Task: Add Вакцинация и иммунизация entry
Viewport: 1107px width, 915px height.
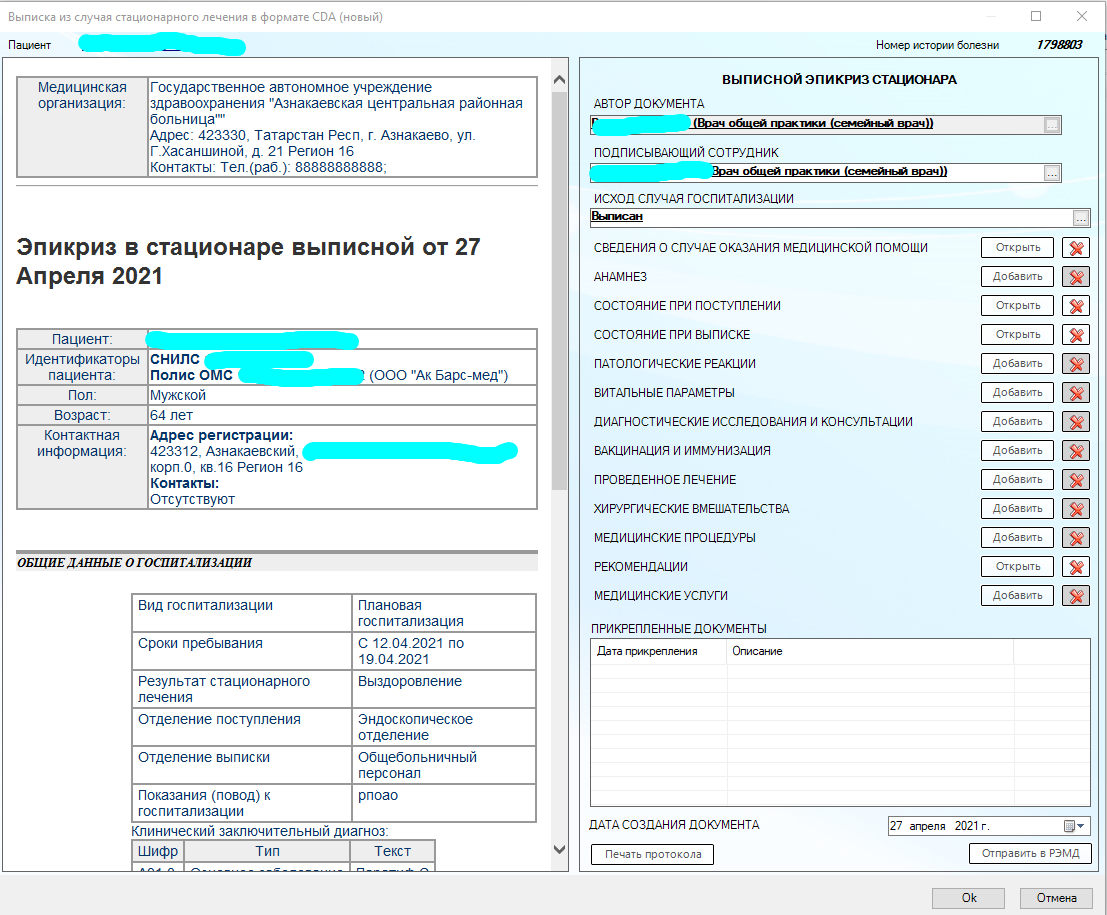Action: tap(1017, 450)
